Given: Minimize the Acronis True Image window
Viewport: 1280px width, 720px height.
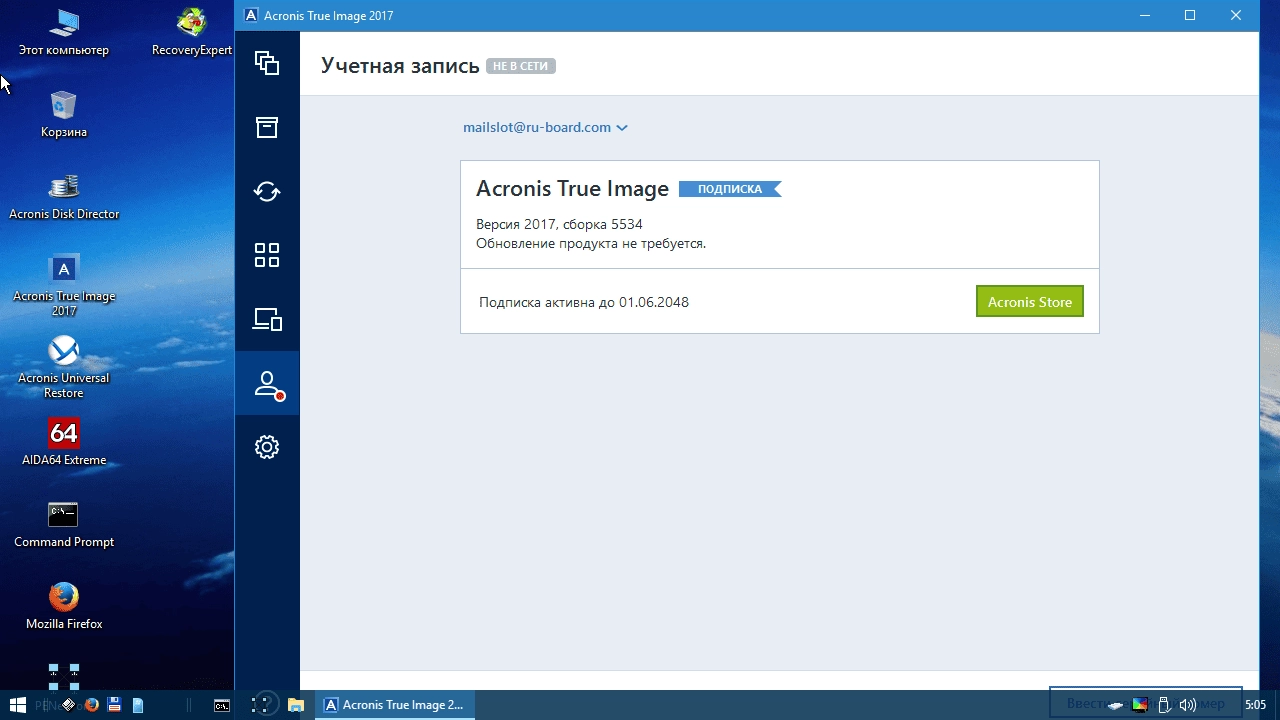Looking at the screenshot, I should click(1144, 15).
